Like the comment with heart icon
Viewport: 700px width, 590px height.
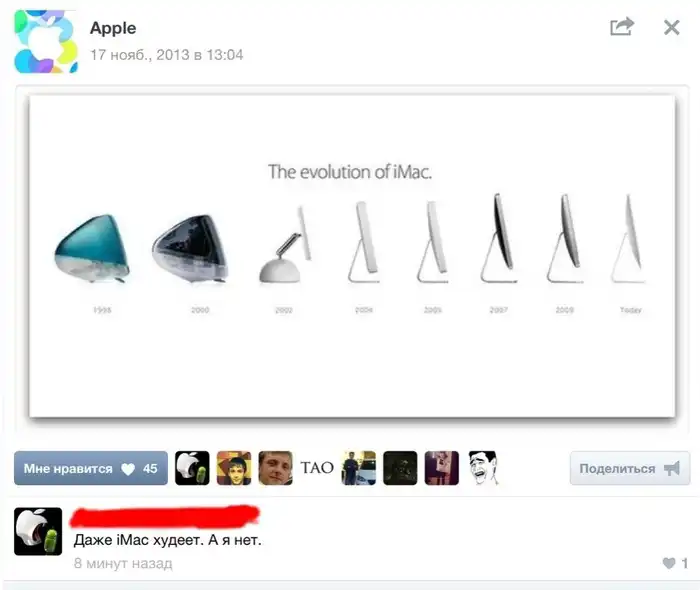pos(669,563)
